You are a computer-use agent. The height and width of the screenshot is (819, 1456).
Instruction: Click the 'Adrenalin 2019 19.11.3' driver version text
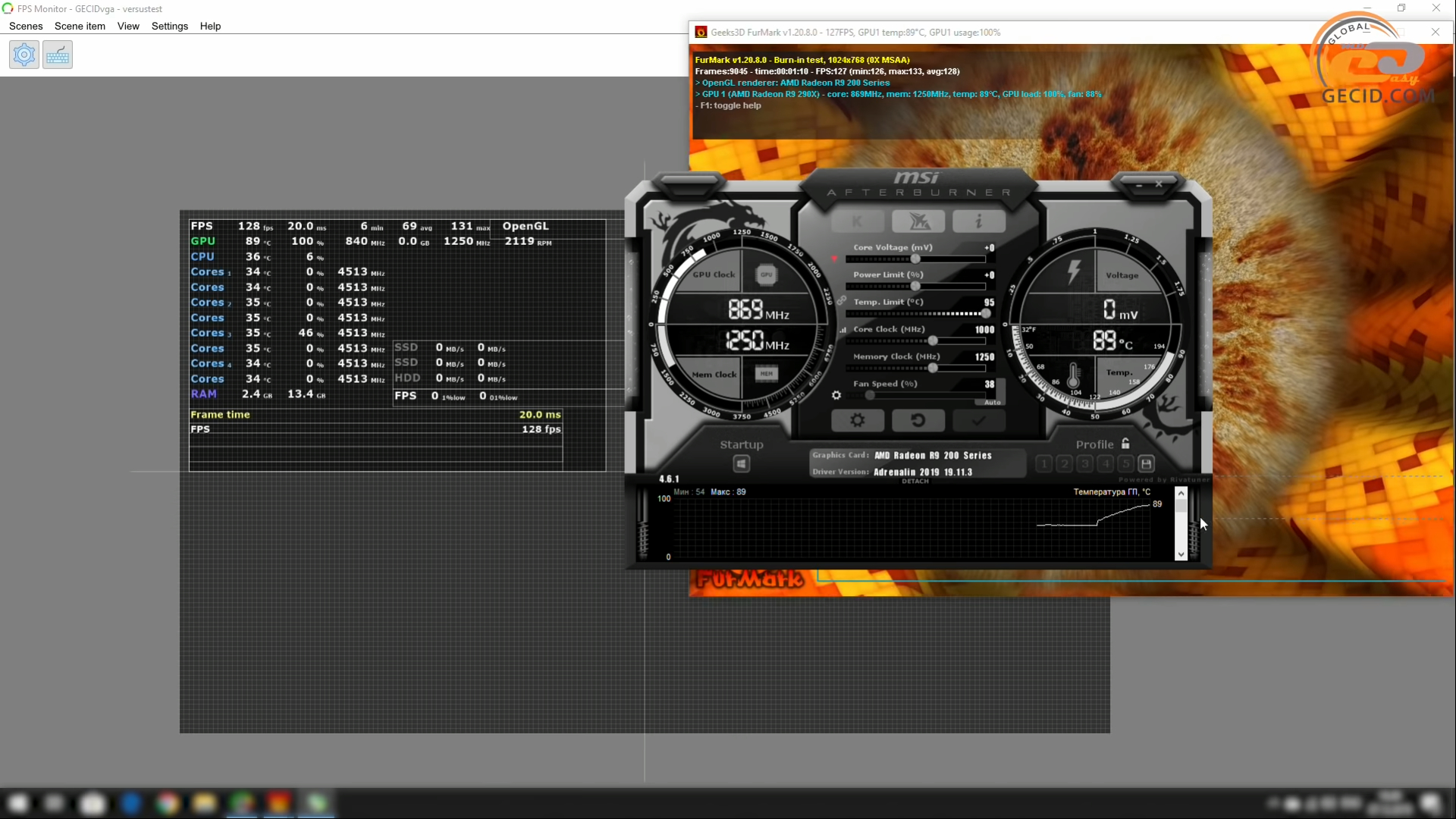point(923,472)
